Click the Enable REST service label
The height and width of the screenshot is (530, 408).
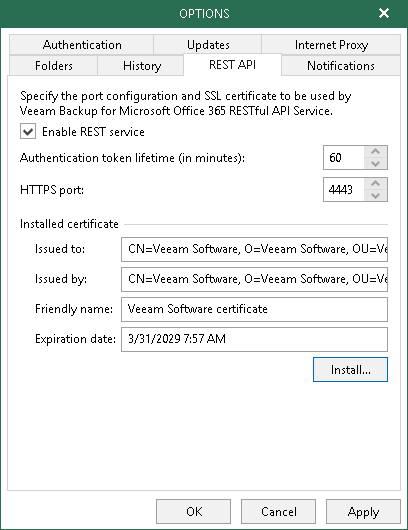point(93,131)
